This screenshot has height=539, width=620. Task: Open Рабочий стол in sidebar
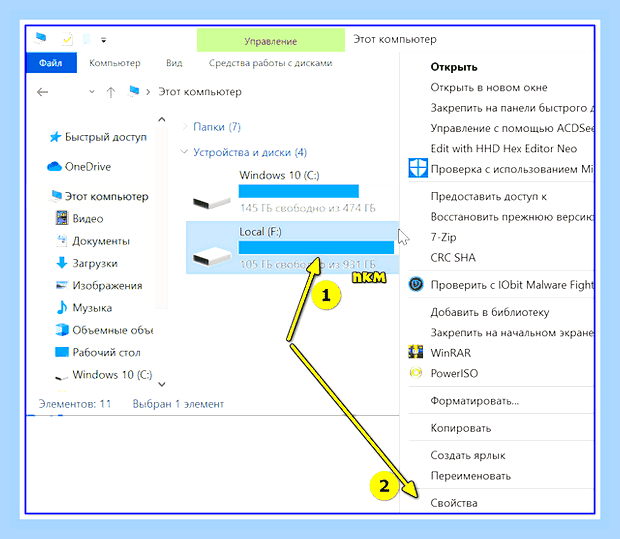pyautogui.click(x=106, y=352)
